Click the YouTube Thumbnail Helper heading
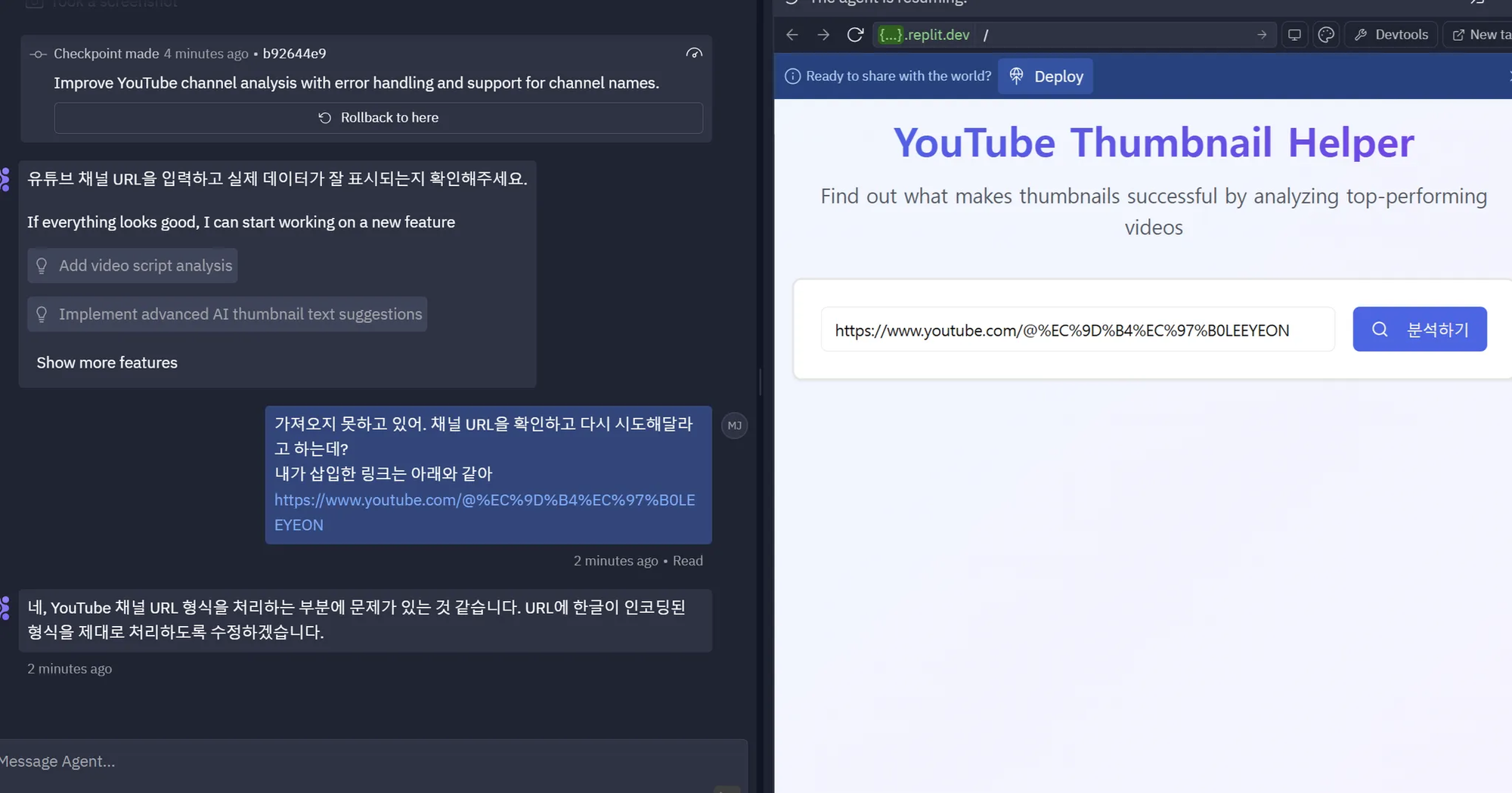 (1154, 142)
